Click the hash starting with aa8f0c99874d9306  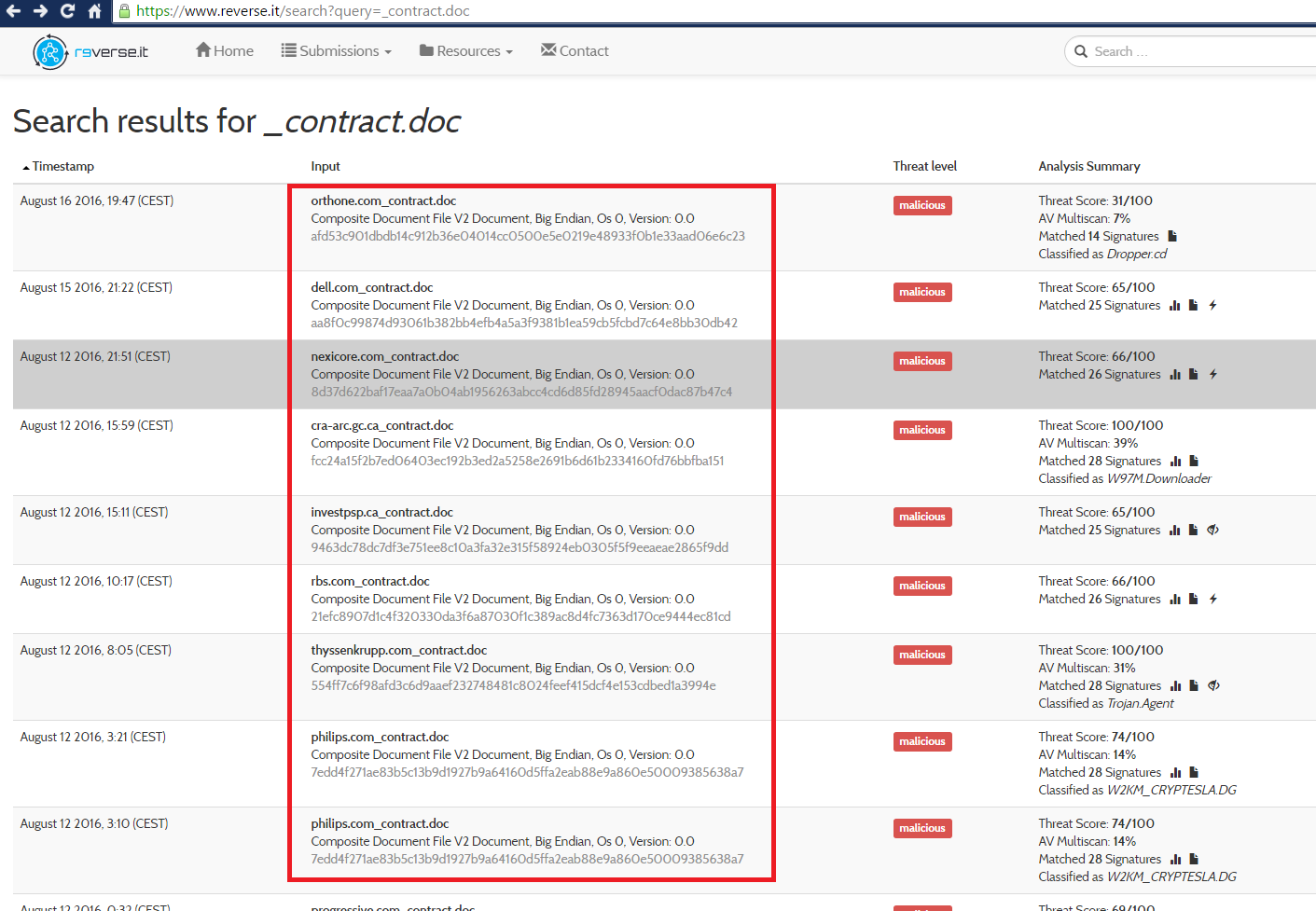(524, 323)
